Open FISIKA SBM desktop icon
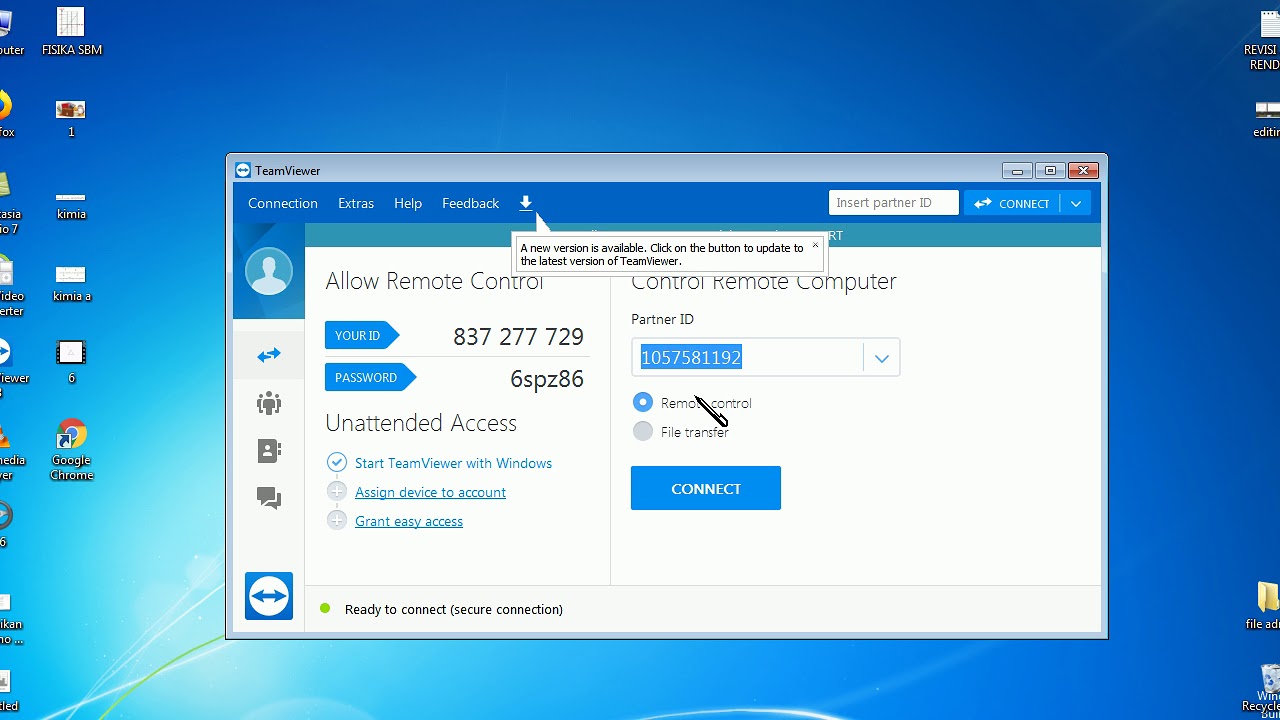This screenshot has width=1280, height=720. coord(71,31)
